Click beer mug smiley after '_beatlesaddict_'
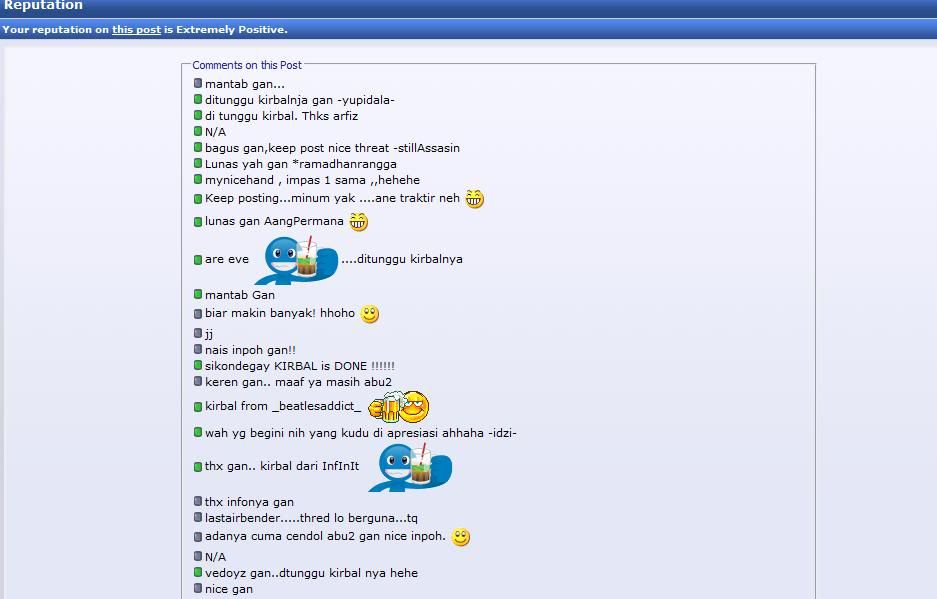Screen dimensions: 937x599 coord(399,407)
